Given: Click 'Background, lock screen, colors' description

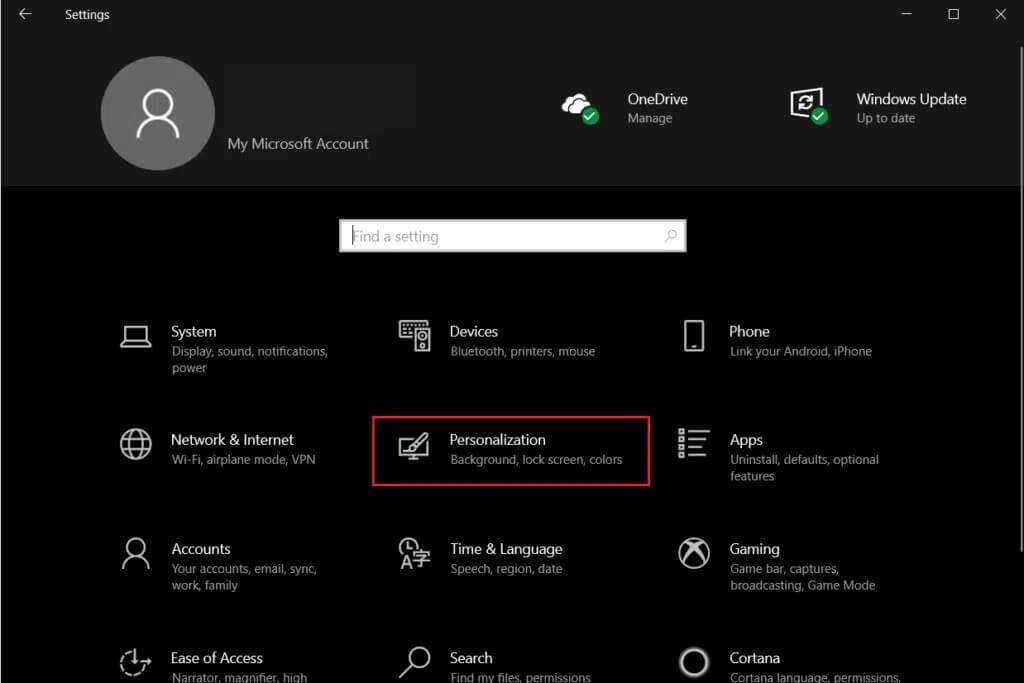Looking at the screenshot, I should point(536,460).
